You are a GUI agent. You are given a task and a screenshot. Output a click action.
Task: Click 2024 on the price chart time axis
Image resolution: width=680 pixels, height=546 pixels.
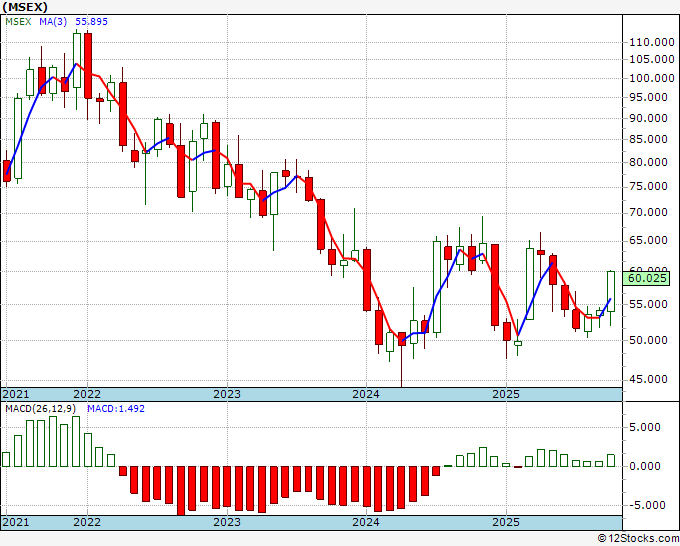click(366, 394)
